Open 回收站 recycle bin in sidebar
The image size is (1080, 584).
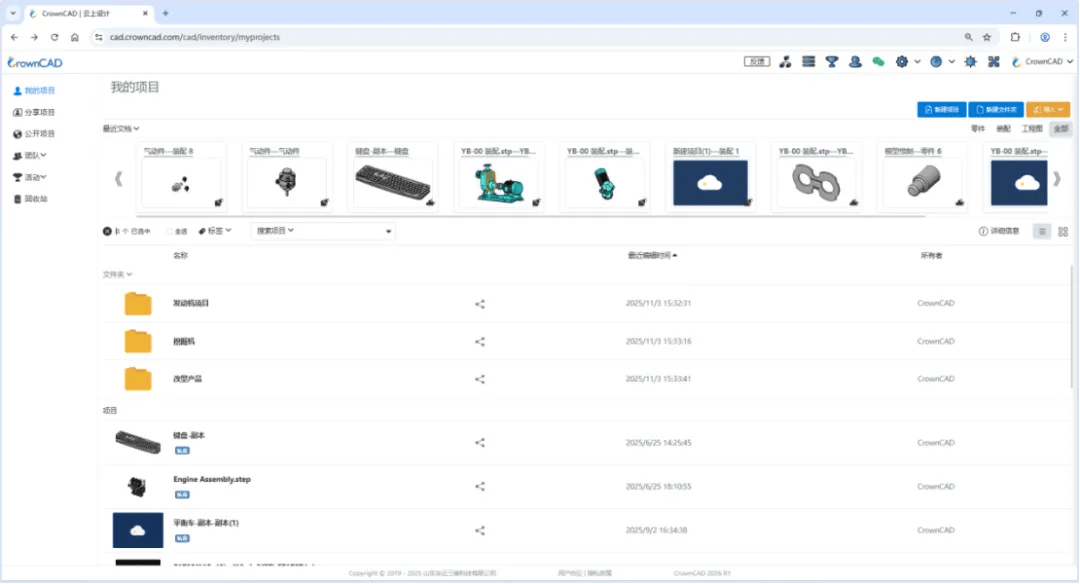[35, 199]
